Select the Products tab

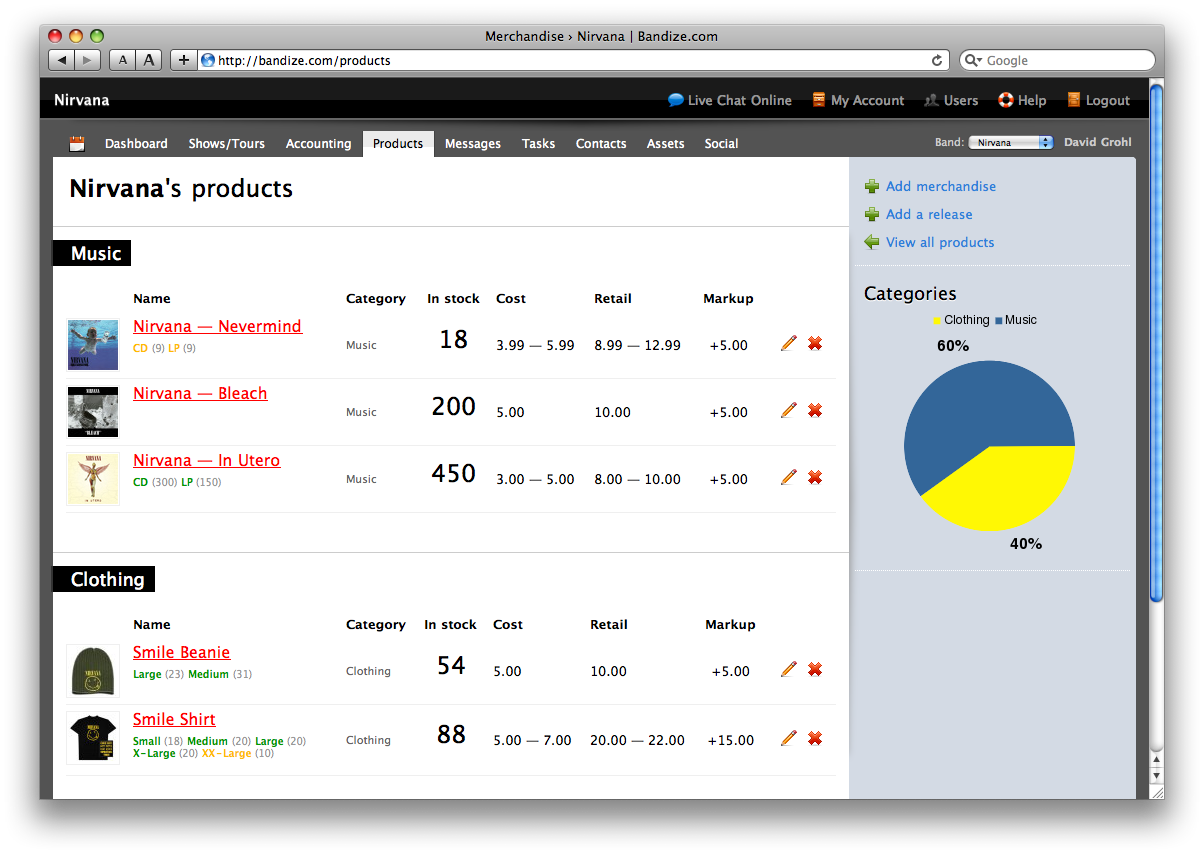(398, 144)
